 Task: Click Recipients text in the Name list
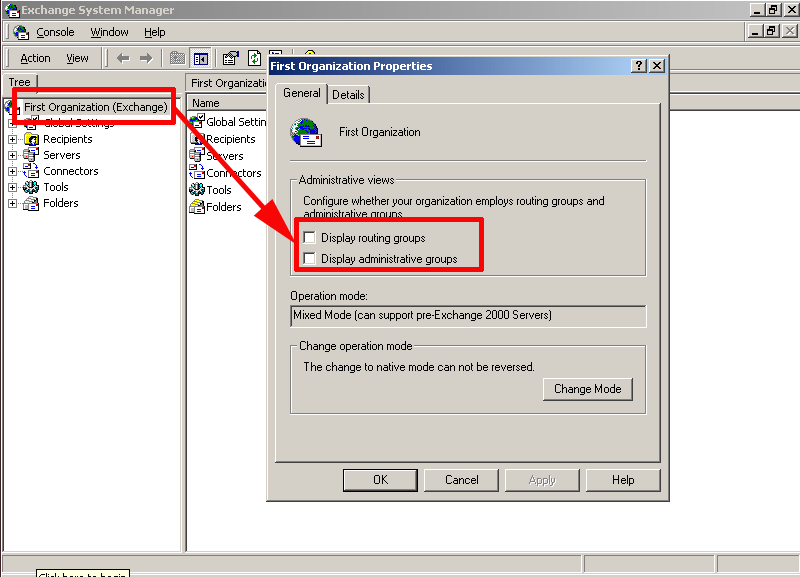(x=231, y=139)
